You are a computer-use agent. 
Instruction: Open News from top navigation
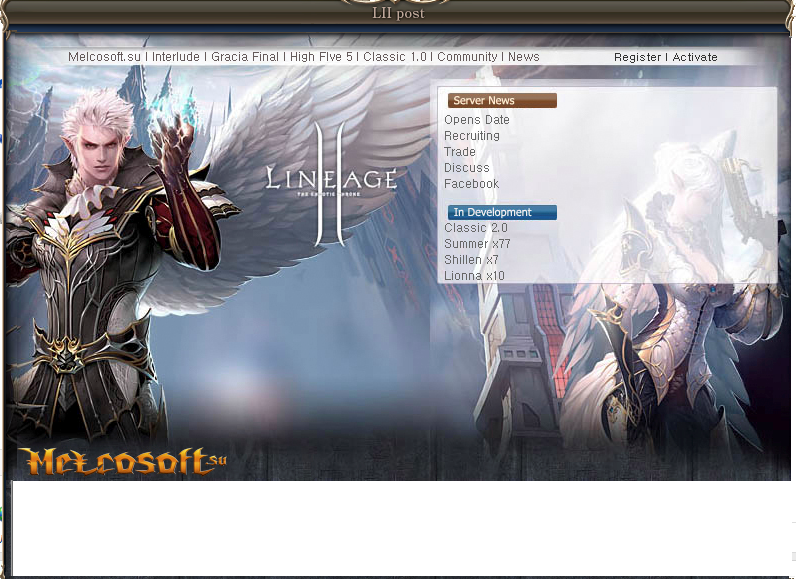523,57
